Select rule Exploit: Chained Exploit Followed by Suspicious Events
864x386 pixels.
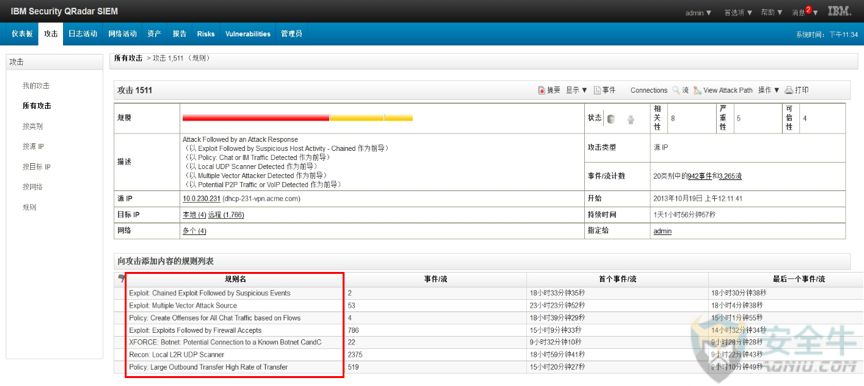click(209, 293)
